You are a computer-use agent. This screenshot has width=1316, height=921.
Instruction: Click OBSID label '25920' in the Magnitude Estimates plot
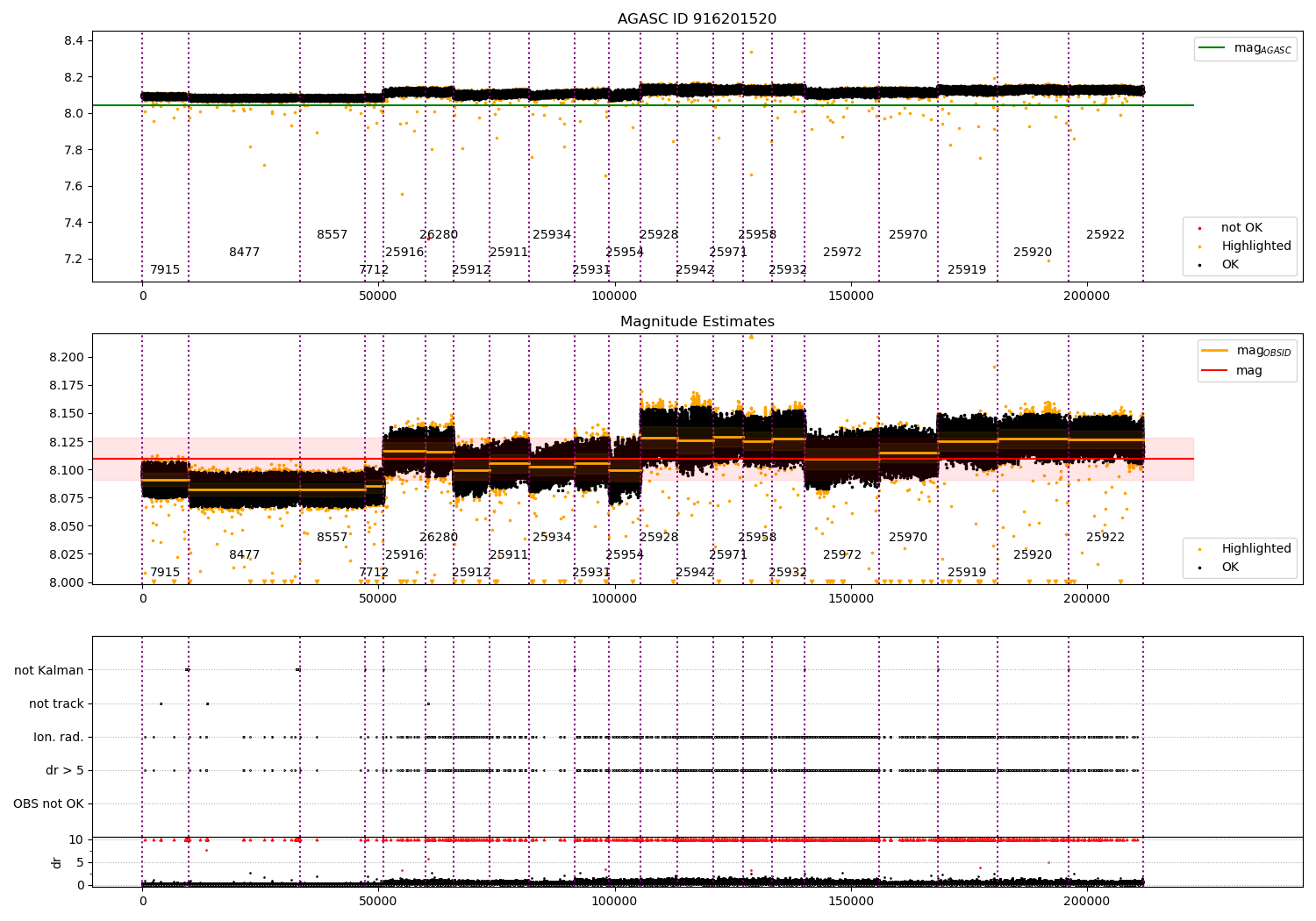[1033, 554]
